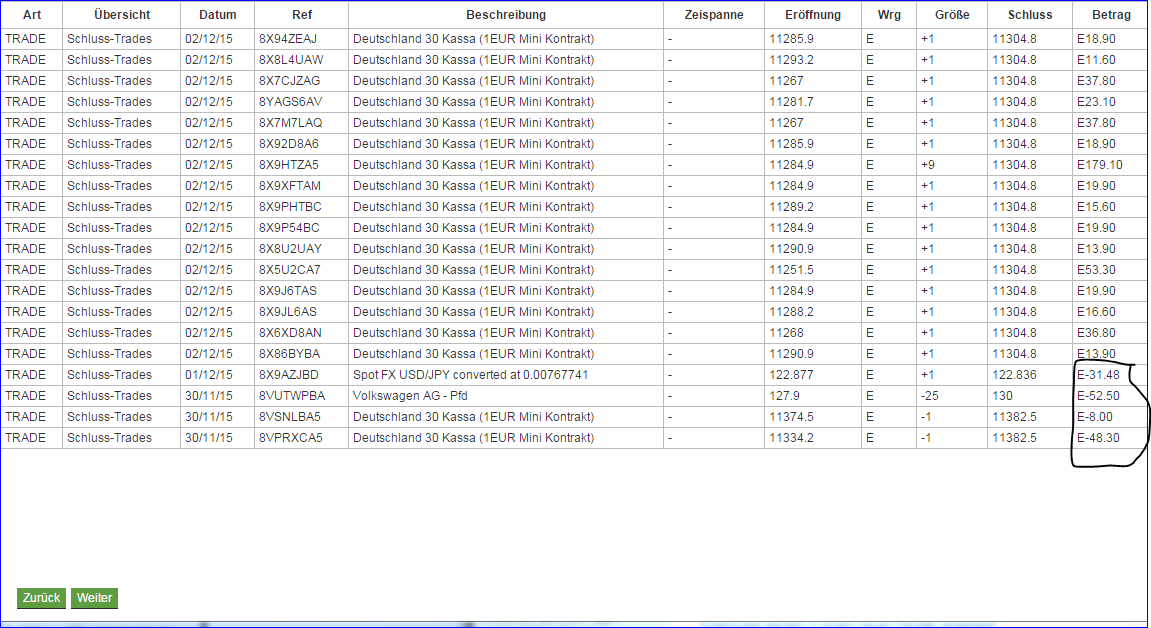Sort the table by the Datum column
The height and width of the screenshot is (628, 1151).
tap(217, 15)
